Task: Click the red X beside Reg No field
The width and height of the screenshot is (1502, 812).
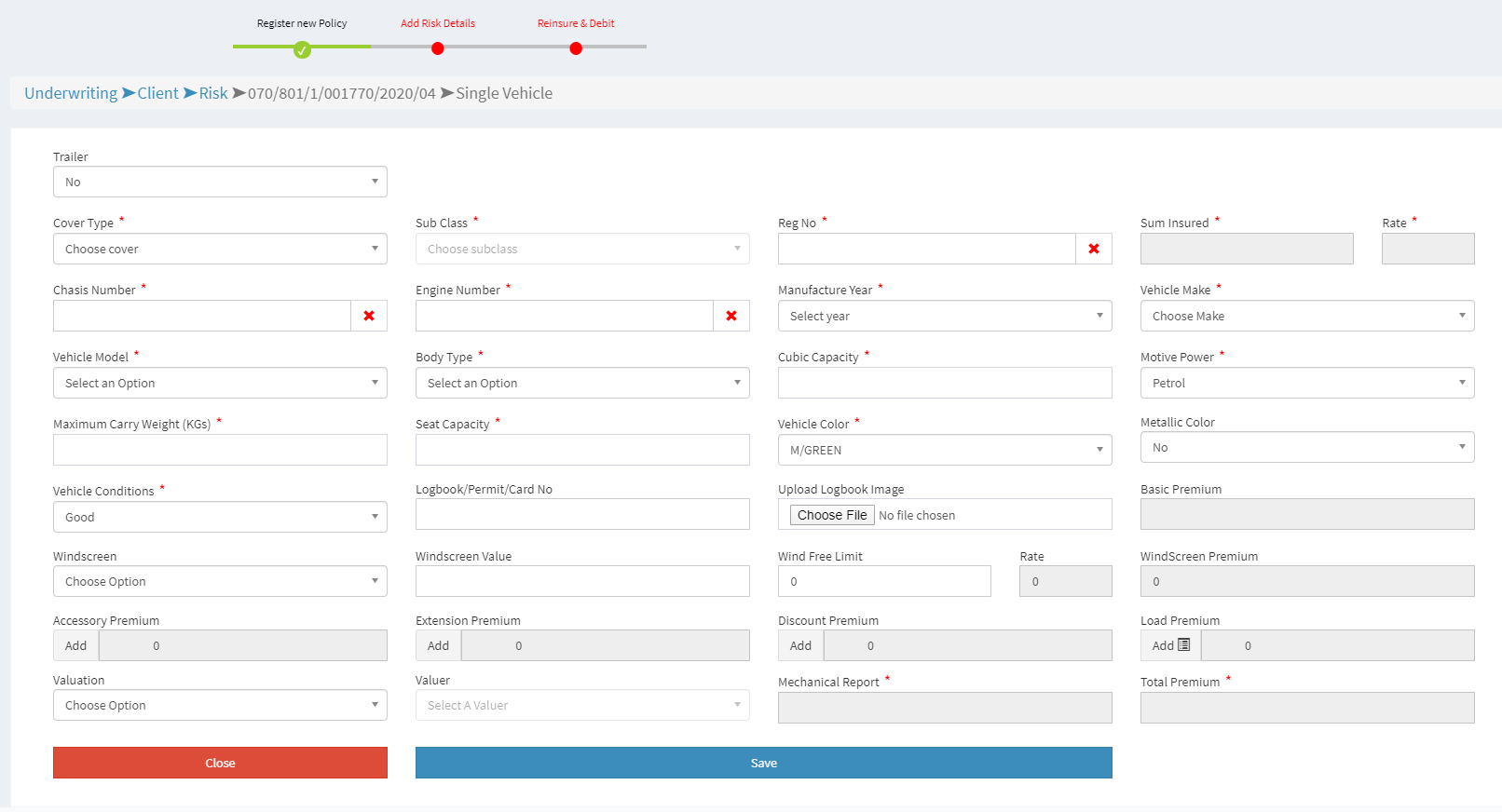Action: coord(1094,249)
